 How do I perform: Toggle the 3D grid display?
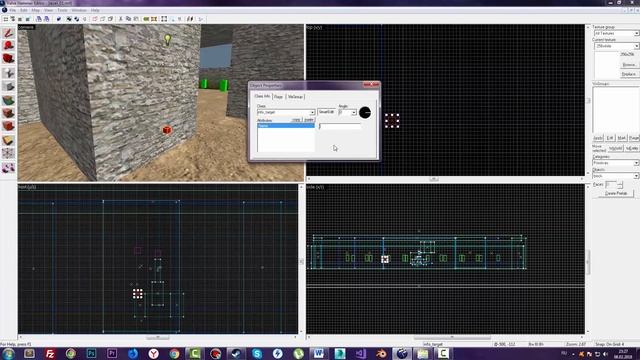point(13,19)
